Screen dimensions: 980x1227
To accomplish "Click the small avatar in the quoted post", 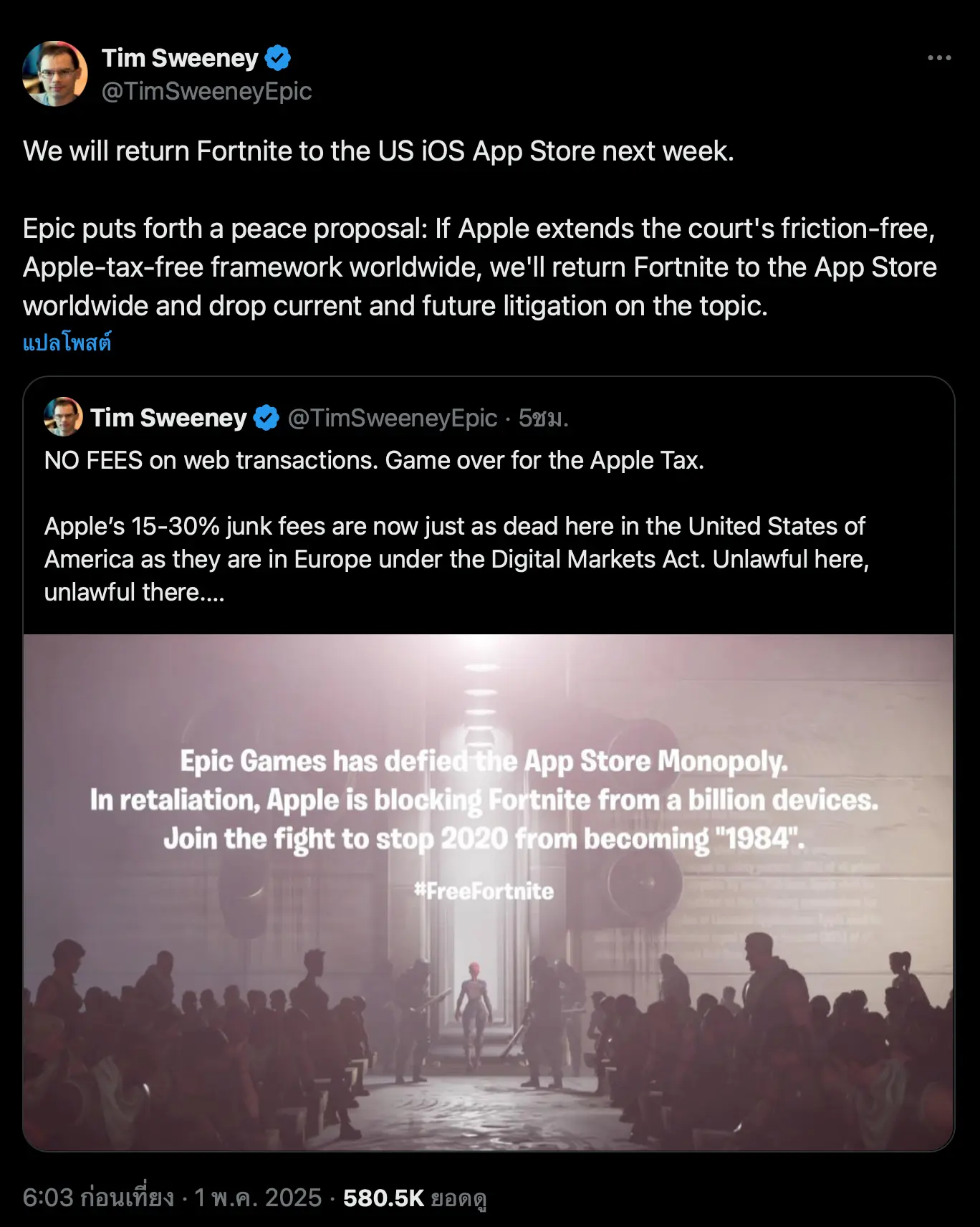I will pyautogui.click(x=63, y=417).
